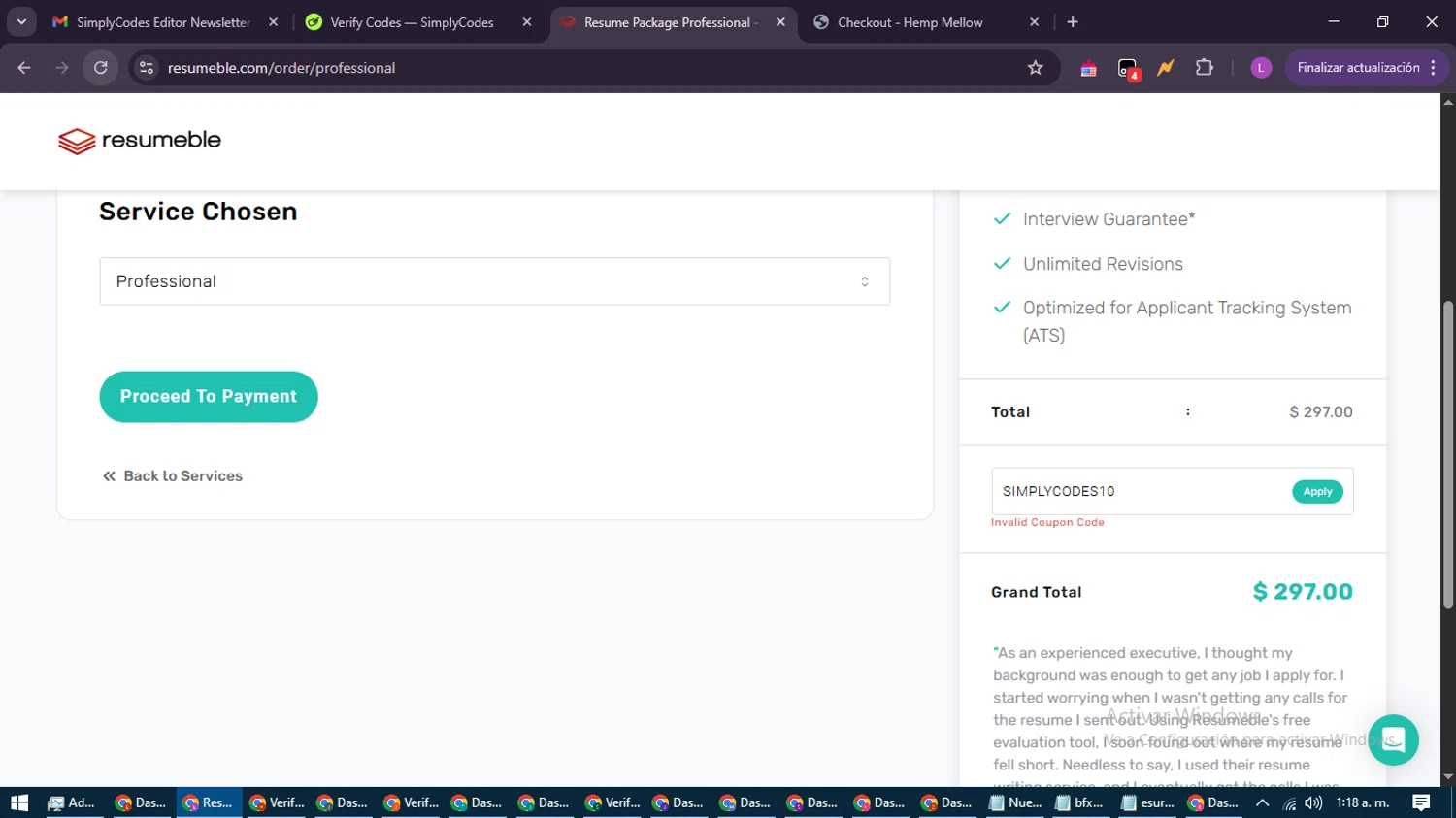Click the 'Interview Guarantee*' feature text
The image size is (1456, 818).
tap(1109, 219)
